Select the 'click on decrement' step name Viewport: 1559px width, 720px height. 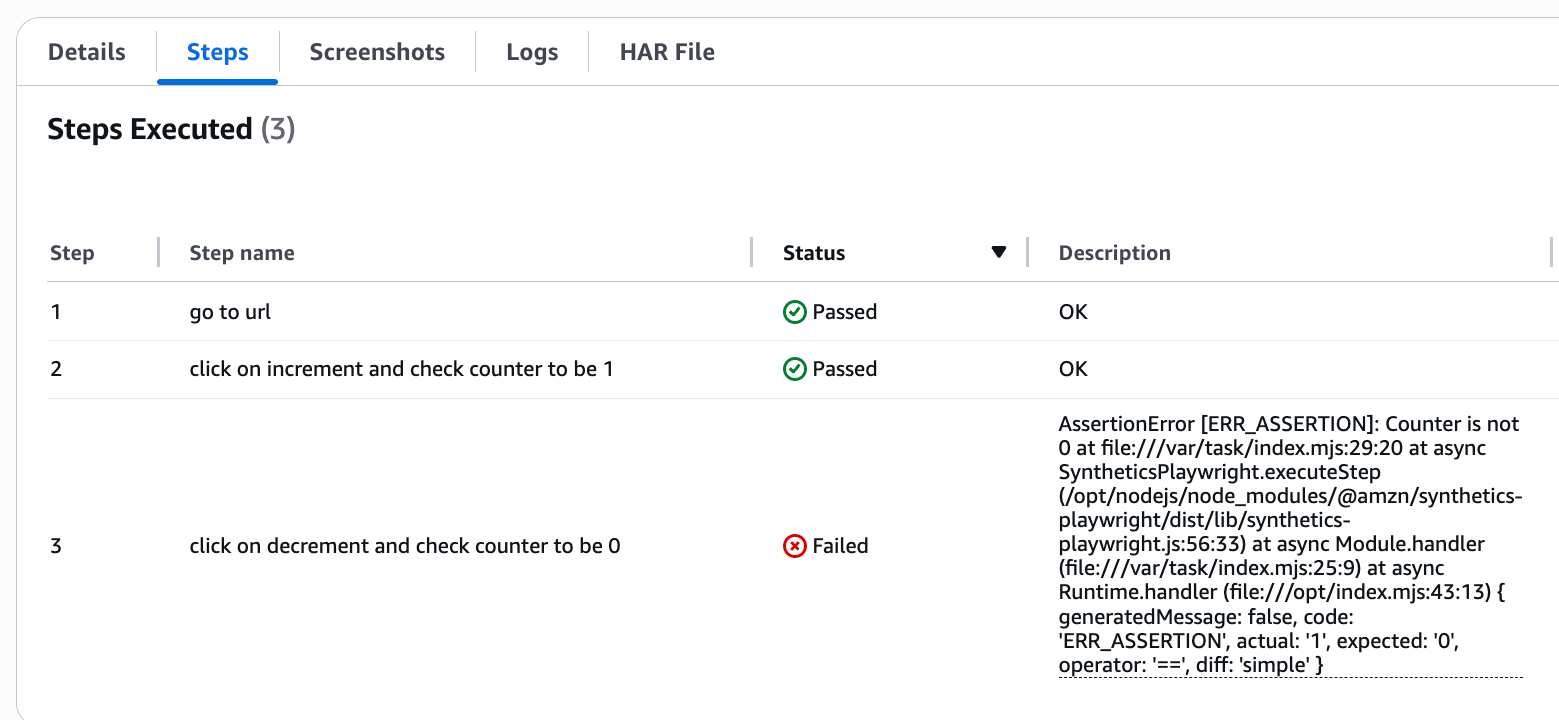(405, 547)
